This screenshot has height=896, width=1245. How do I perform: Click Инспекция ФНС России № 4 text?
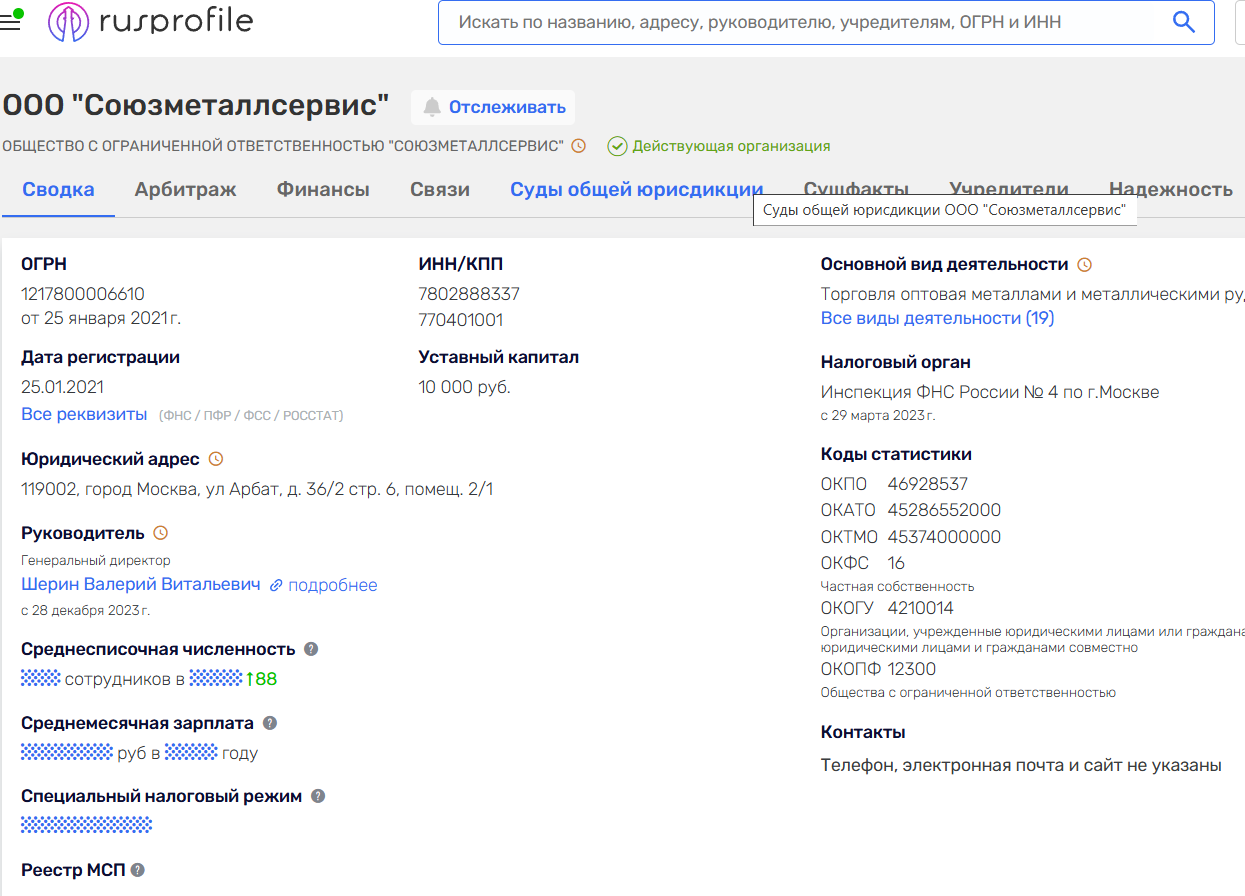tap(990, 392)
